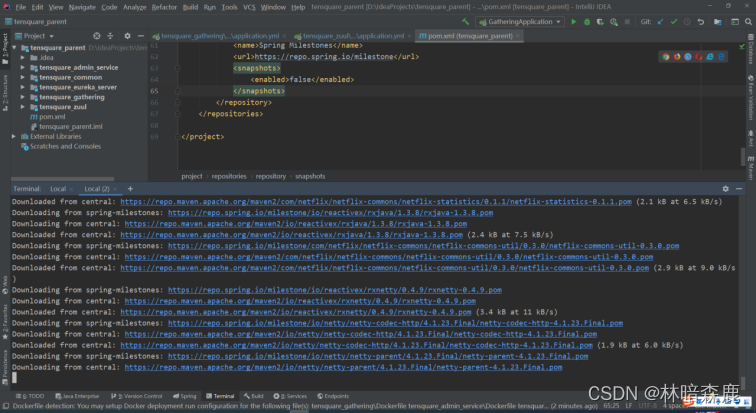The image size is (756, 413).
Task: Open the Database side tool window
Action: (751, 50)
